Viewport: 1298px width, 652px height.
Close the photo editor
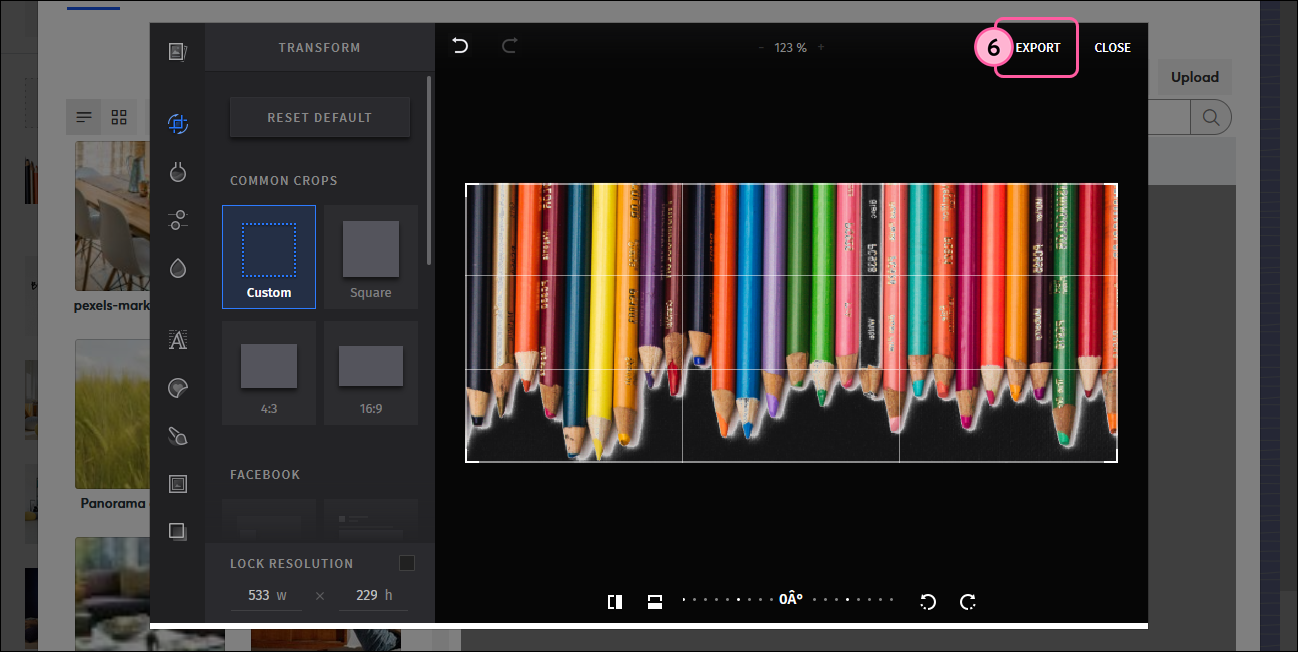pyautogui.click(x=1112, y=47)
